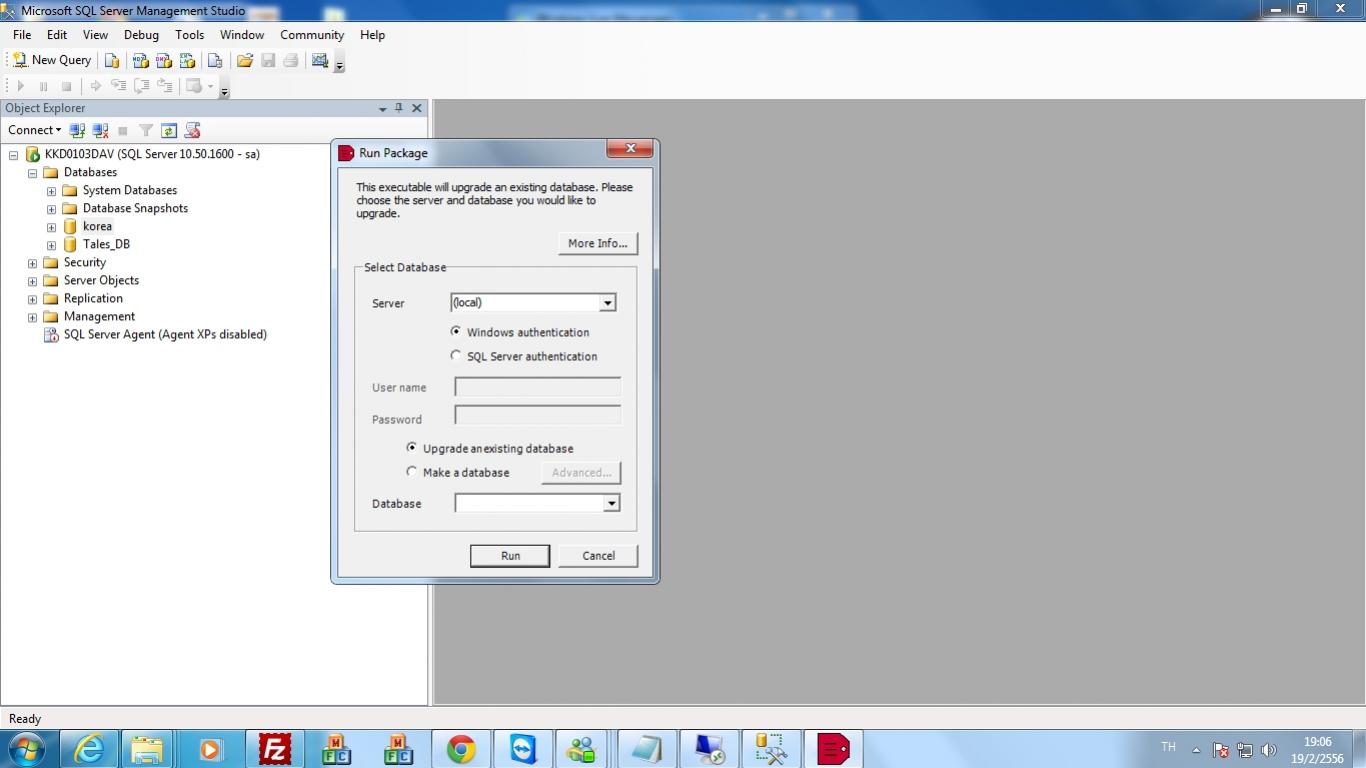Select Server Objects in the tree
Screen dimensions: 1366x768
(101, 280)
